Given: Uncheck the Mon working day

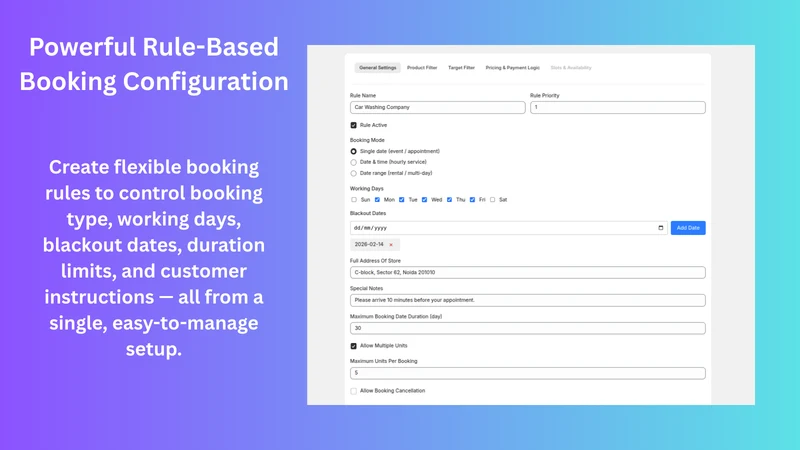Looking at the screenshot, I should [377, 200].
